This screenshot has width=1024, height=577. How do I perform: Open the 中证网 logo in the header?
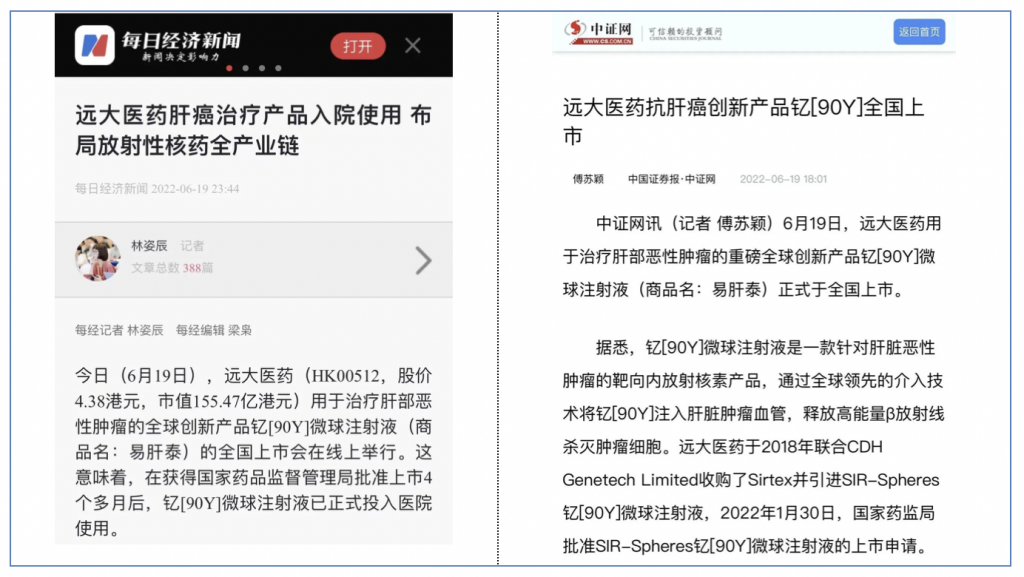pyautogui.click(x=600, y=31)
